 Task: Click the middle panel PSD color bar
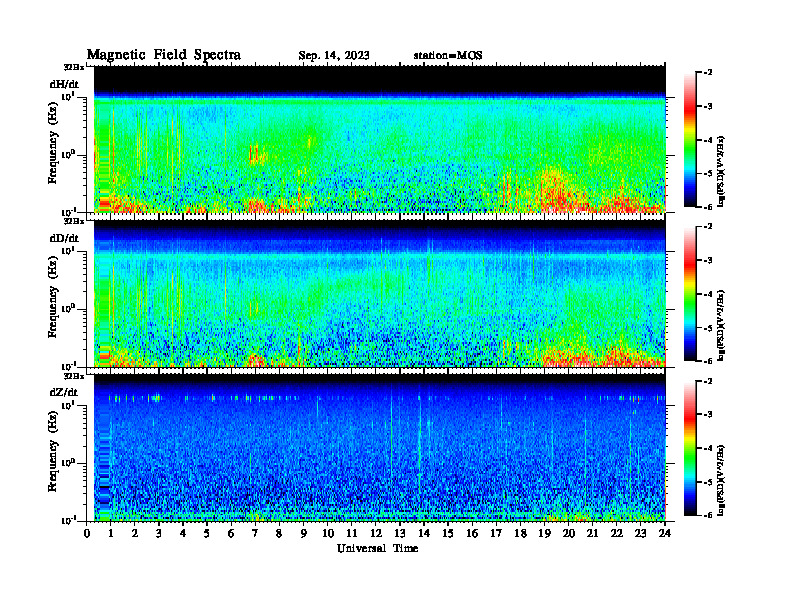pos(690,293)
